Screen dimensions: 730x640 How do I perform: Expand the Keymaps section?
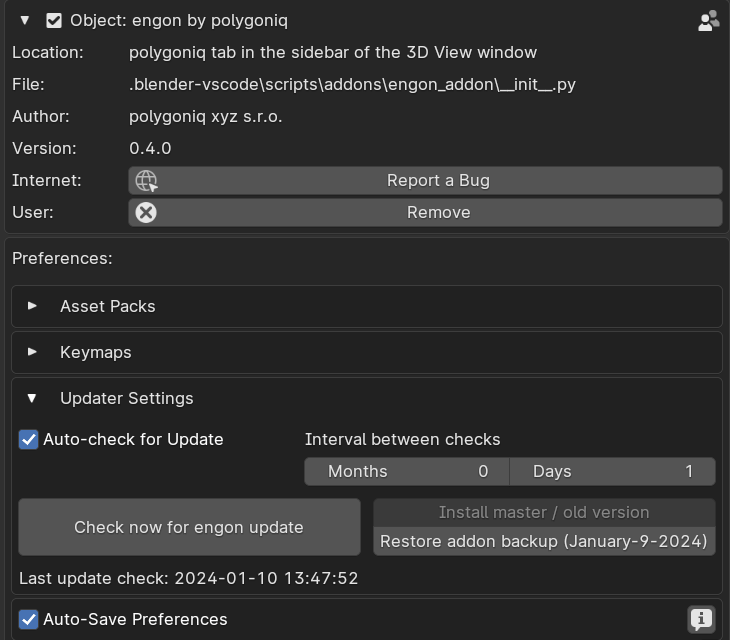(x=33, y=352)
